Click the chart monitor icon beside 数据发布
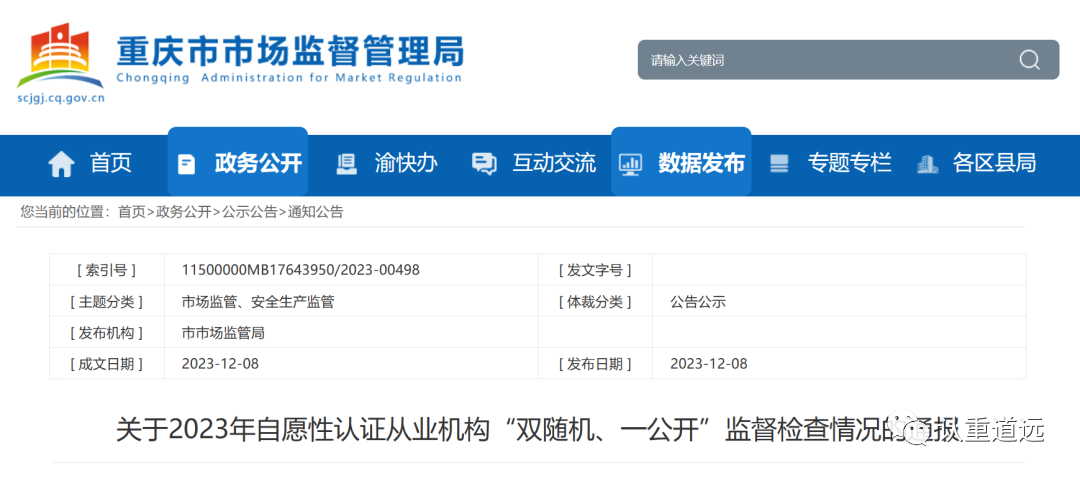Screen dimensions: 1080x478 pos(630,164)
